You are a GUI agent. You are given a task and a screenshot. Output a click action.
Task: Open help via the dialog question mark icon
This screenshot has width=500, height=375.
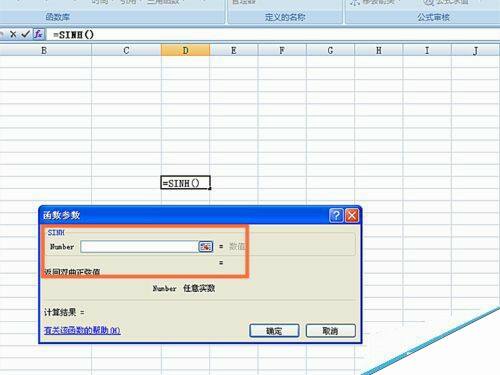[x=336, y=215]
